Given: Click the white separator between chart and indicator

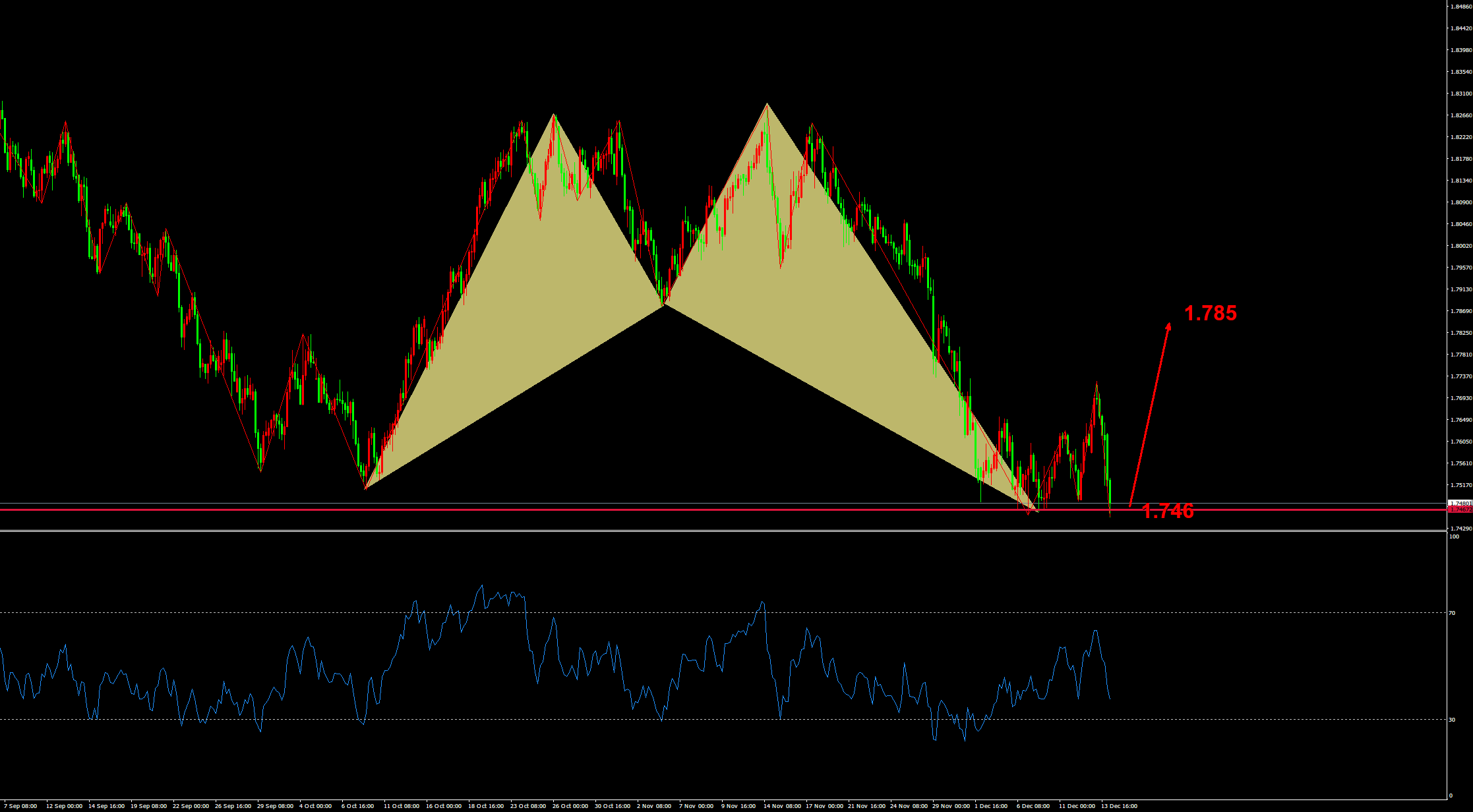Looking at the screenshot, I should tap(659, 531).
